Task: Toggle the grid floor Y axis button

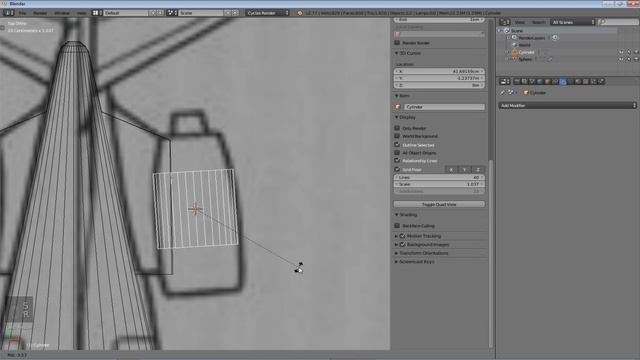Action: [464, 169]
